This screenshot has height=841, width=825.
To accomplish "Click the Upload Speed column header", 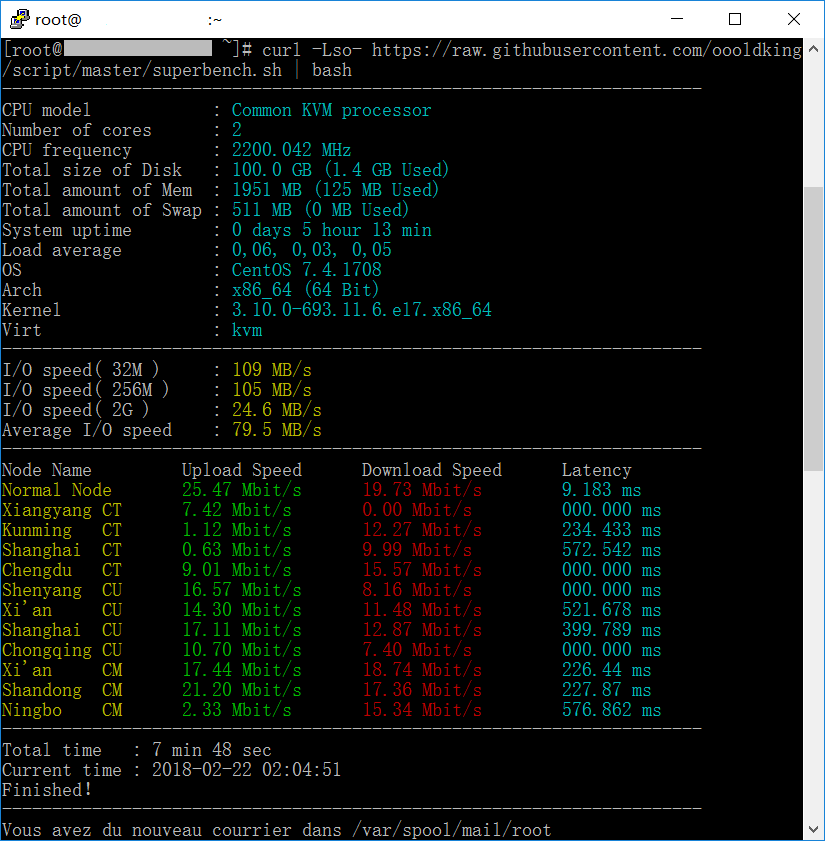I will pyautogui.click(x=241, y=470).
